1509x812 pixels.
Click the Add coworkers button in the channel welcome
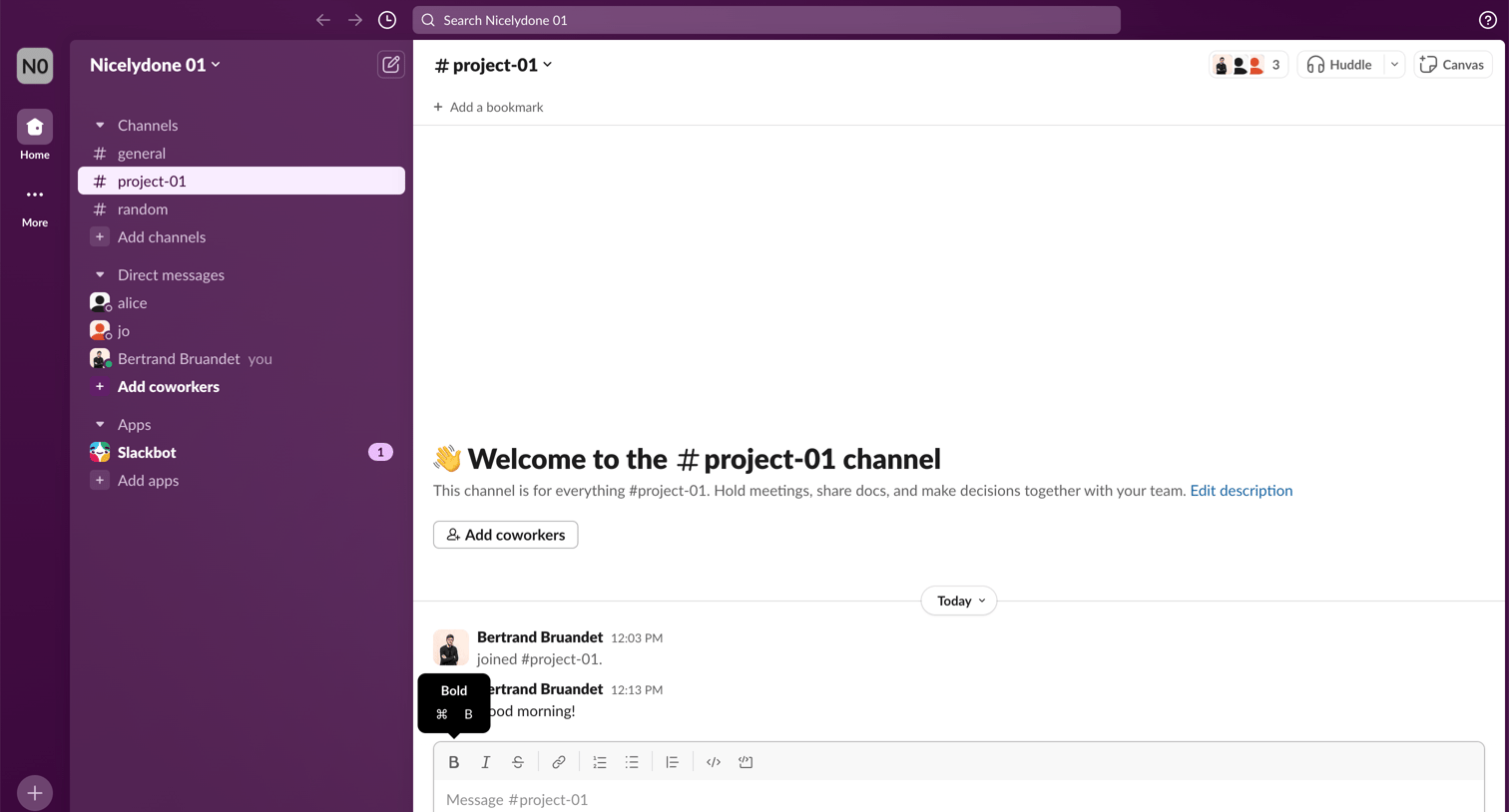pyautogui.click(x=506, y=535)
